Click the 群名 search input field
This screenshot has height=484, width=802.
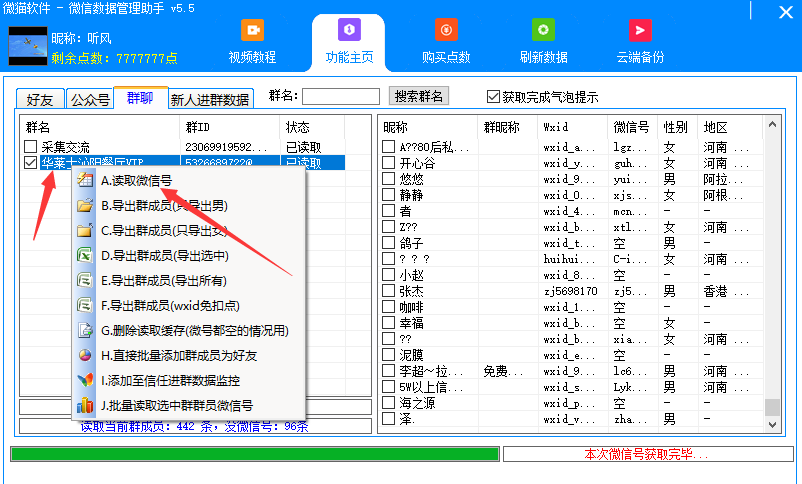tap(341, 97)
